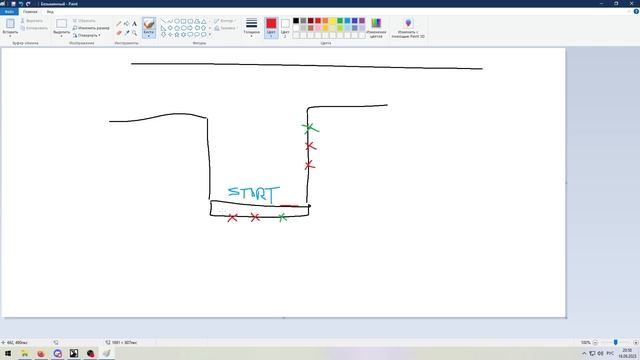This screenshot has height=360, width=640.
Task: Open the Windows Start menu
Action: tap(8, 353)
